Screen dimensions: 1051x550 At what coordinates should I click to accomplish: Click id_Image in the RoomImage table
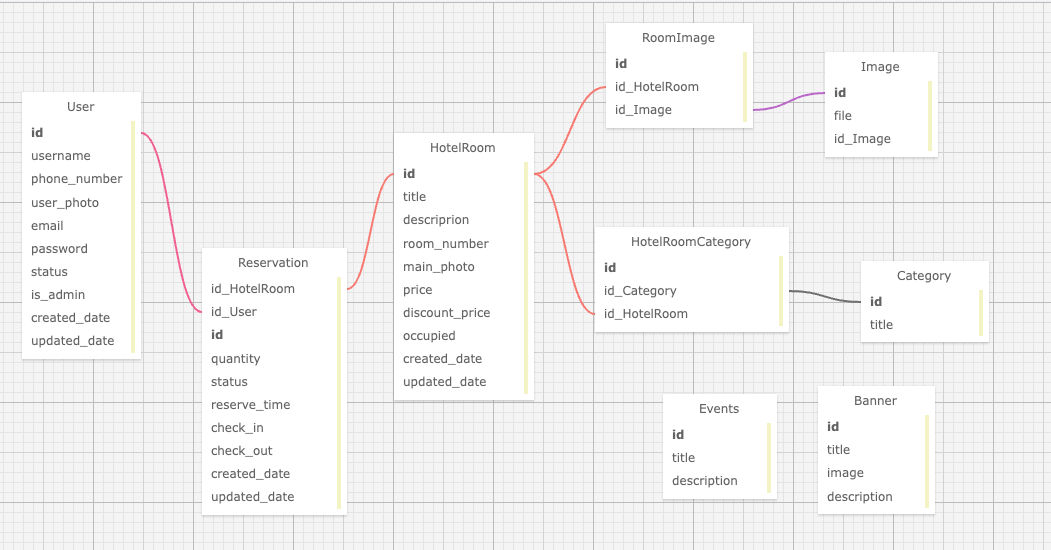[643, 110]
